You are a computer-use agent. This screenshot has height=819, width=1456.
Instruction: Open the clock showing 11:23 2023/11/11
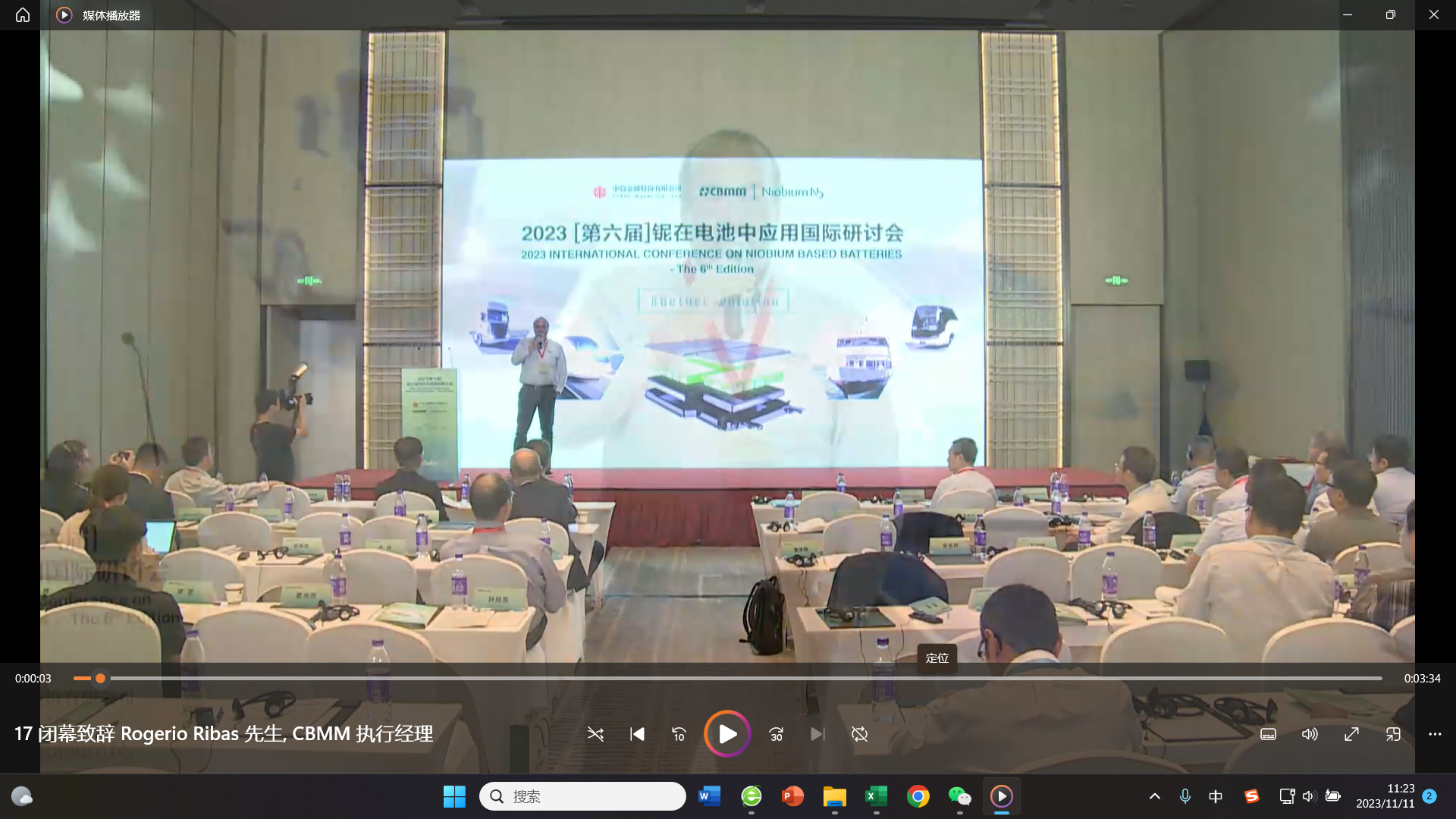pyautogui.click(x=1385, y=796)
